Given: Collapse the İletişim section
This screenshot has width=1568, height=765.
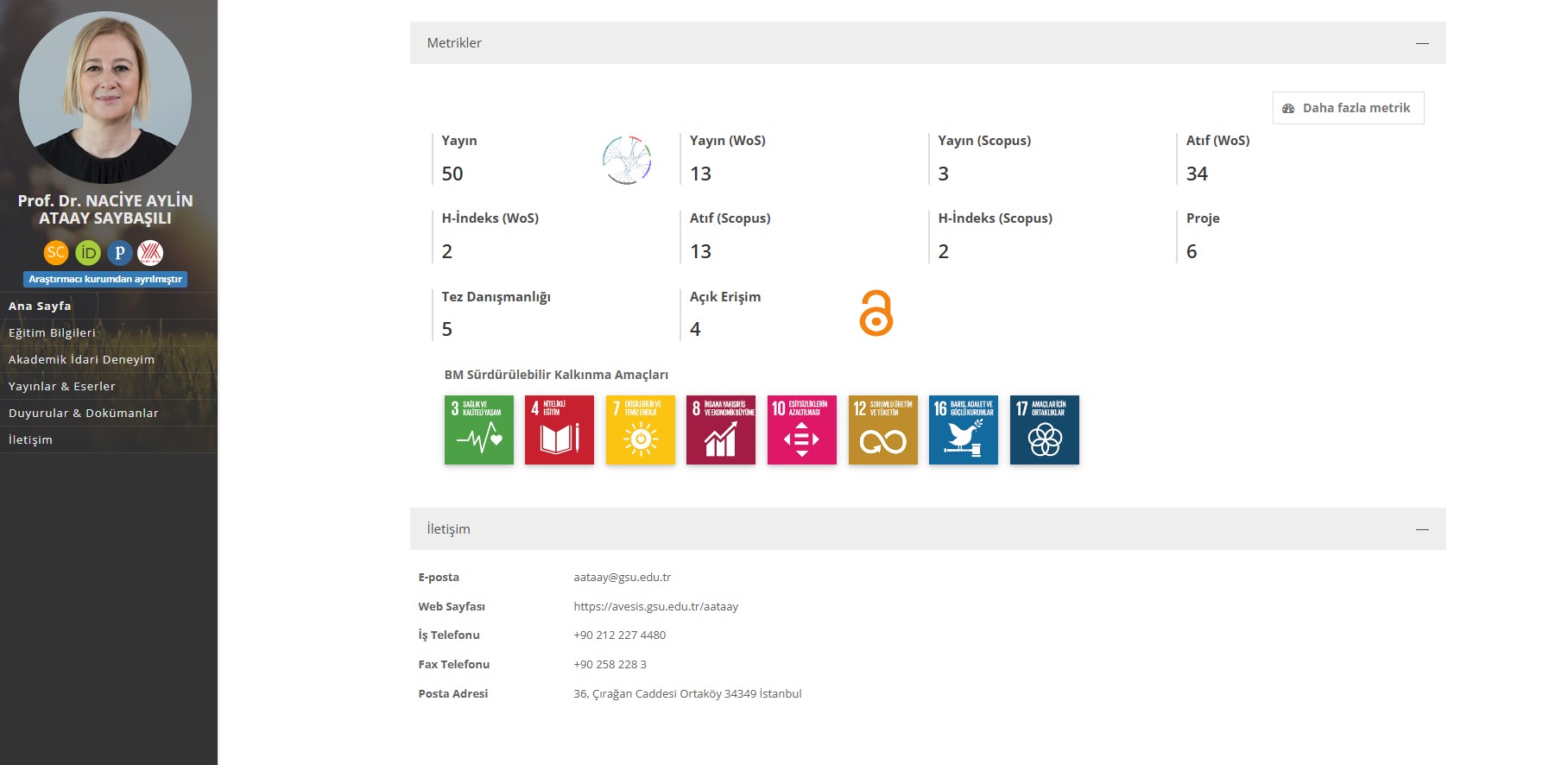Looking at the screenshot, I should 1422,529.
